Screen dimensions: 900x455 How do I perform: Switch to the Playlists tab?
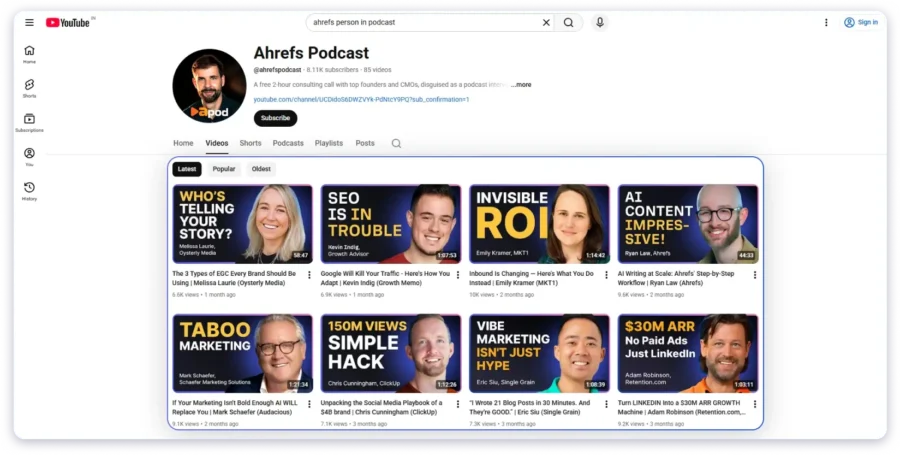click(329, 143)
